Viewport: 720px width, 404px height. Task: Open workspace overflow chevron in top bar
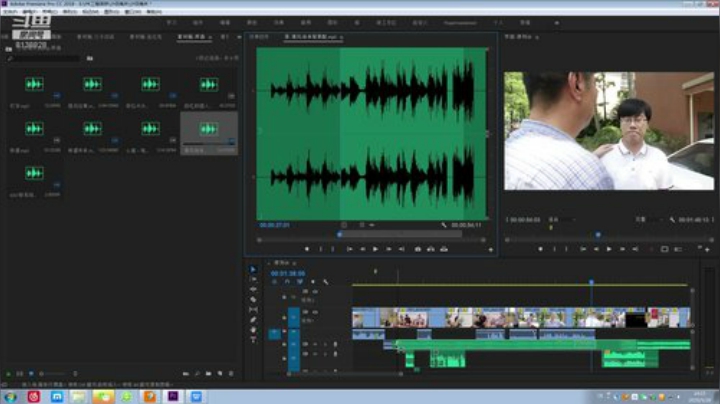(557, 22)
